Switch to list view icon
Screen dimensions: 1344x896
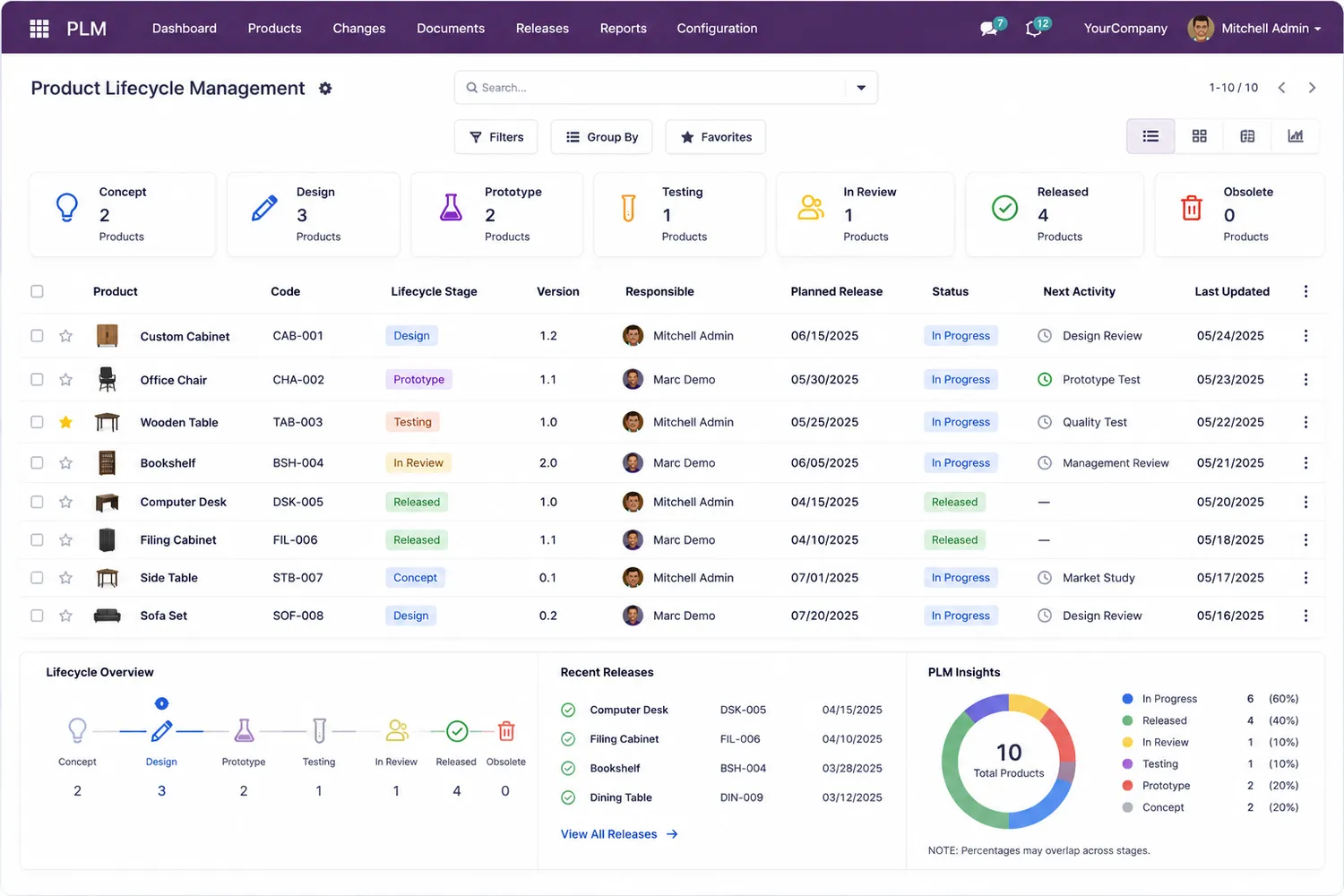tap(1150, 136)
